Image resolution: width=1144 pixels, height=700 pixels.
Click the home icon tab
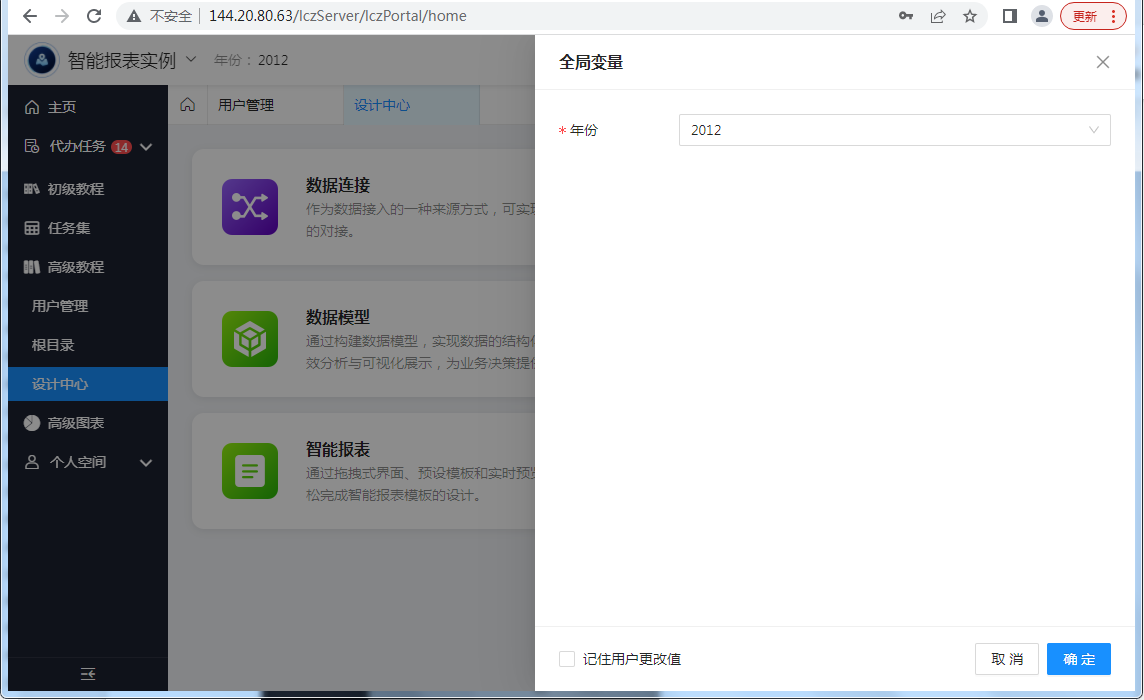187,105
